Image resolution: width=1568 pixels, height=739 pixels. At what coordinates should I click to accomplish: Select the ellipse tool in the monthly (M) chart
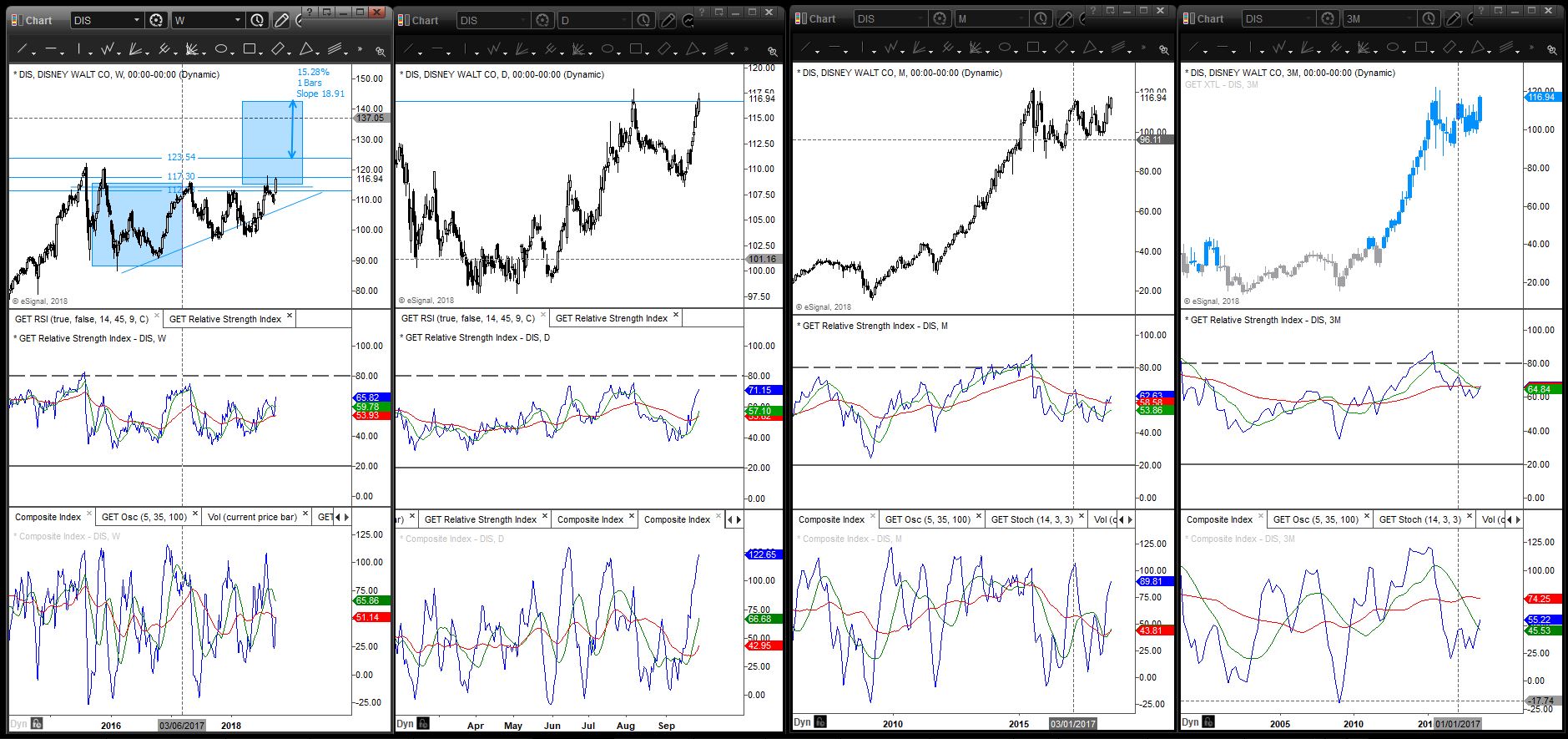tap(1005, 47)
